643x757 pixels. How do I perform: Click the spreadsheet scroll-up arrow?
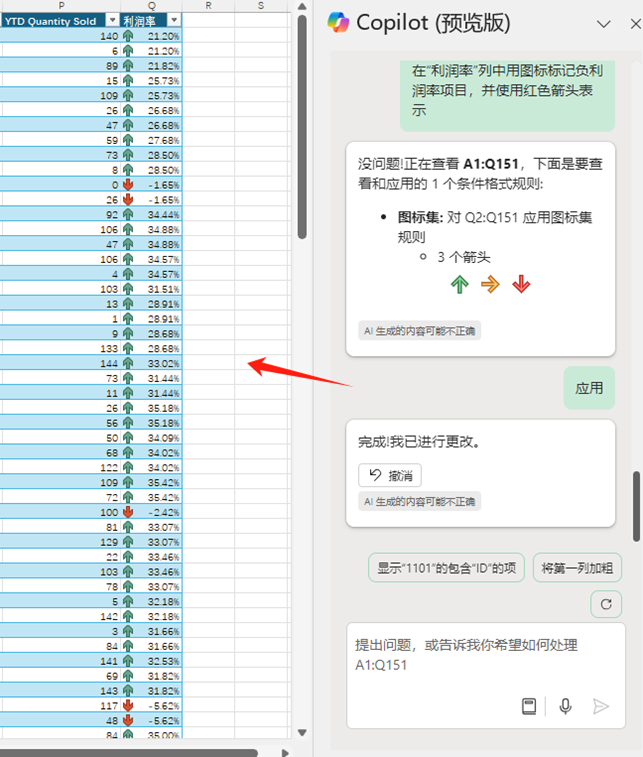302,7
